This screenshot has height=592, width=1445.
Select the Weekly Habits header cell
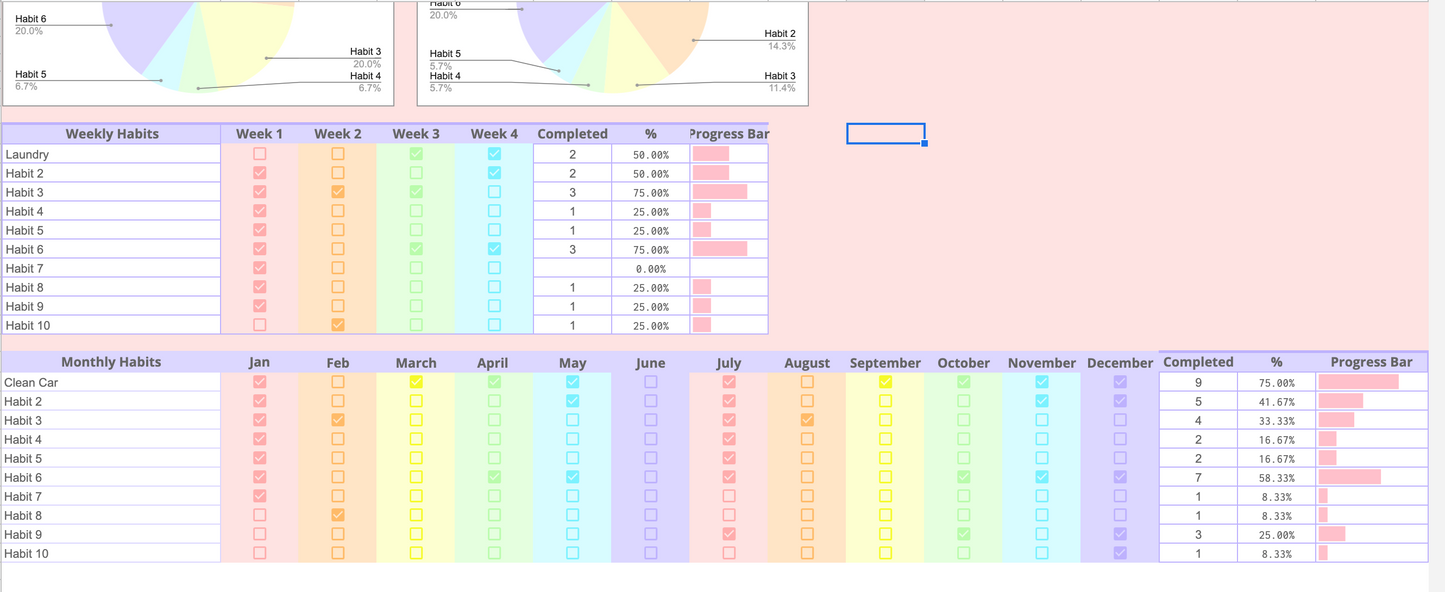[112, 134]
